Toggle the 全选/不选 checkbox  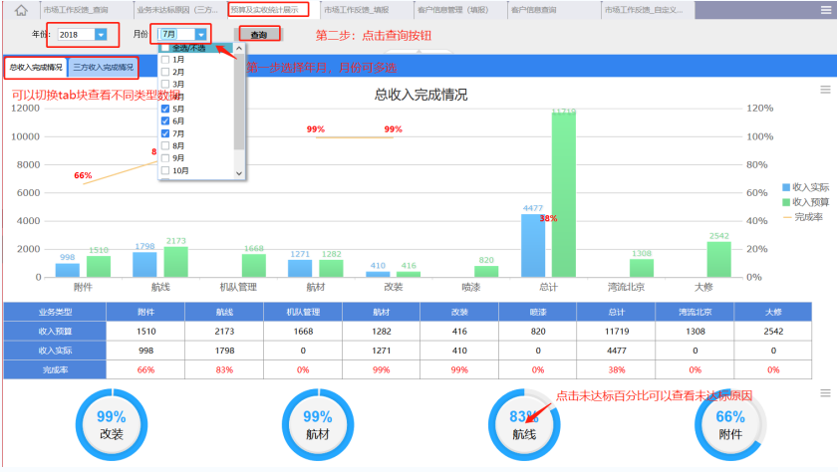[165, 48]
